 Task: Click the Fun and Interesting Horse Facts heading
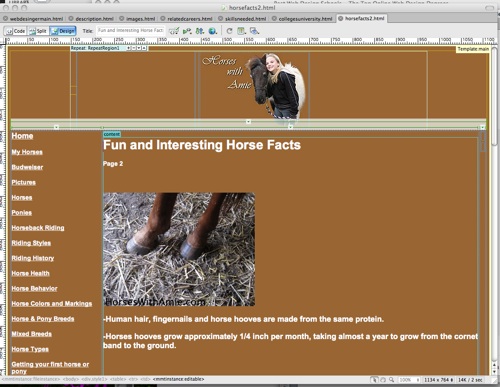pos(202,145)
